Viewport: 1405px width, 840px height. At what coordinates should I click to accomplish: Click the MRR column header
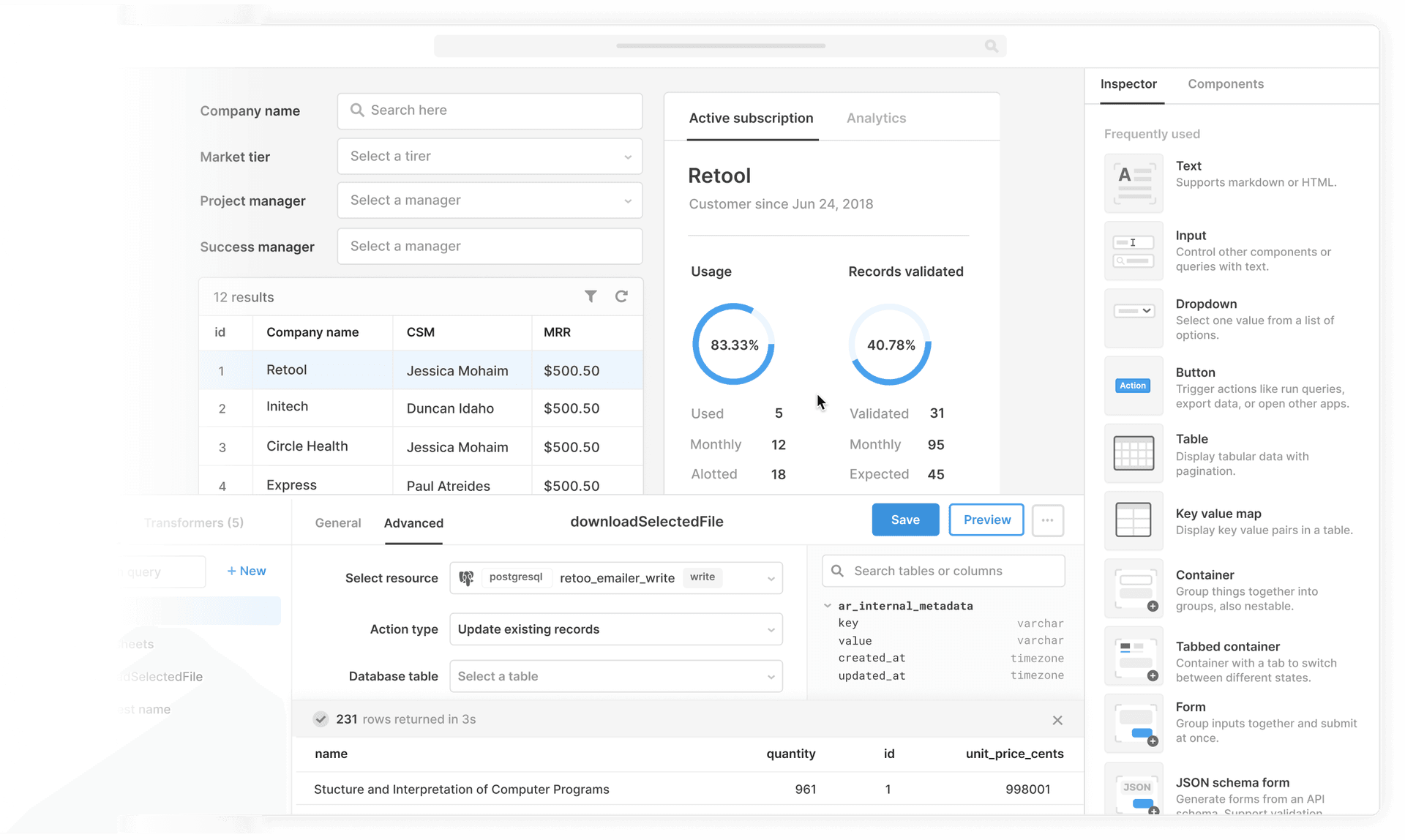click(557, 332)
